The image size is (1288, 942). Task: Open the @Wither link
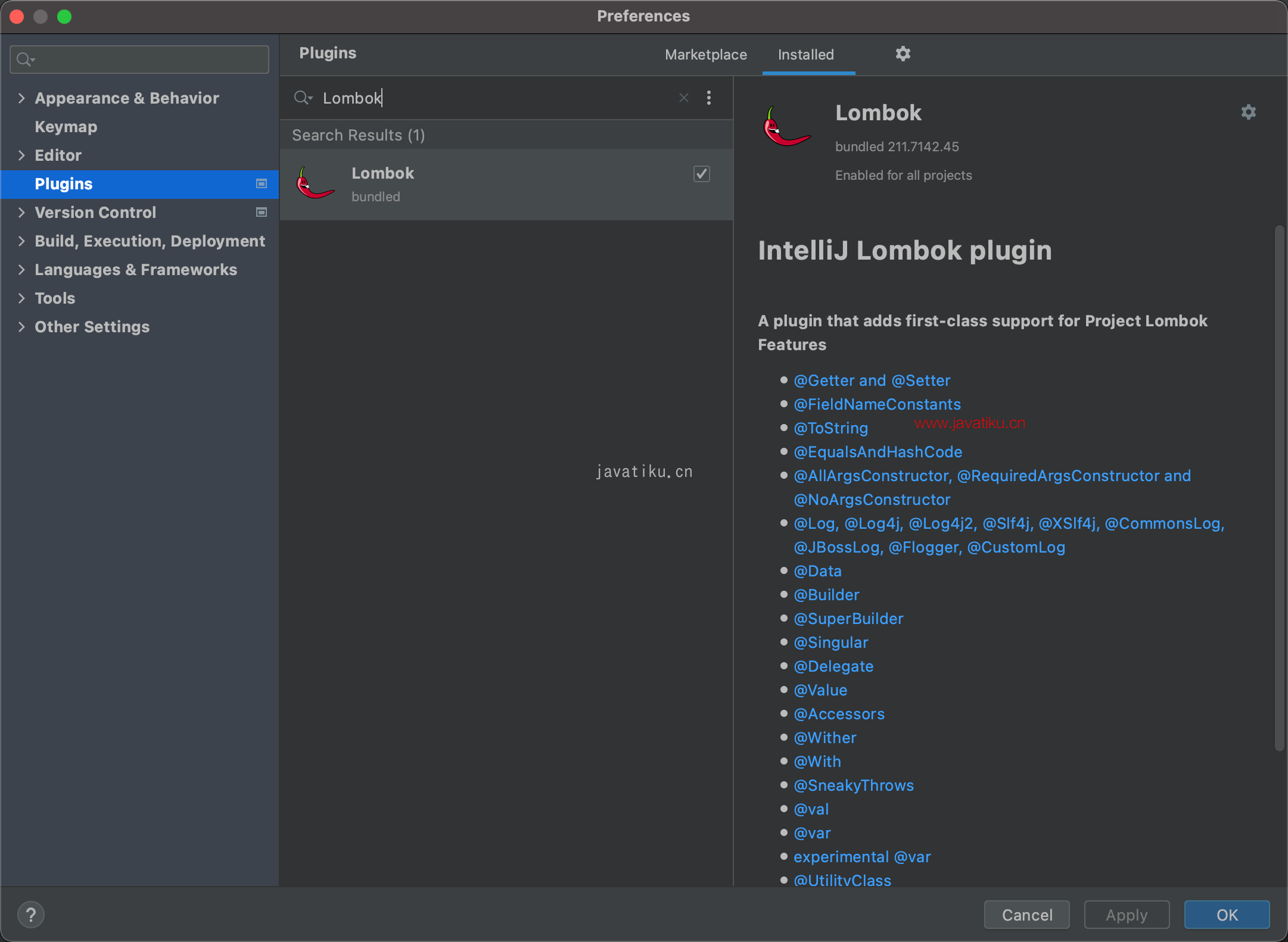pos(825,738)
